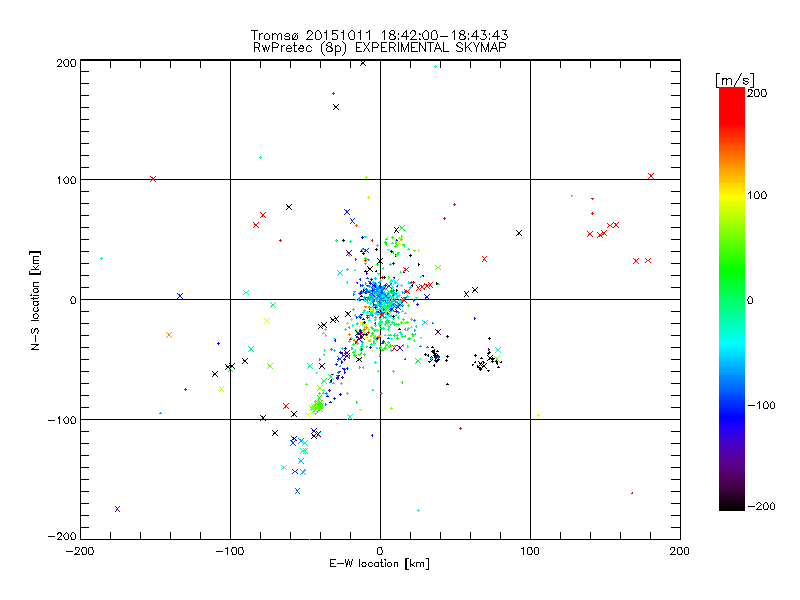Image resolution: width=800 pixels, height=600 pixels.
Task: Click the "100" tick label on the E-W axis
Action: [530, 551]
